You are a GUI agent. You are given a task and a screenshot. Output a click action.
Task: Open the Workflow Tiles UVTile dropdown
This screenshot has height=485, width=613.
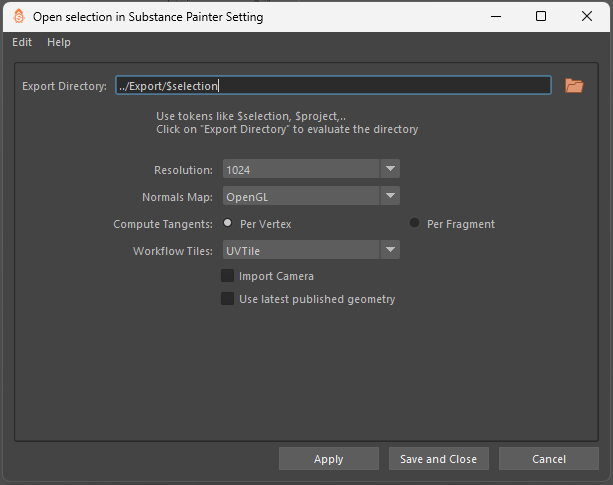310,250
